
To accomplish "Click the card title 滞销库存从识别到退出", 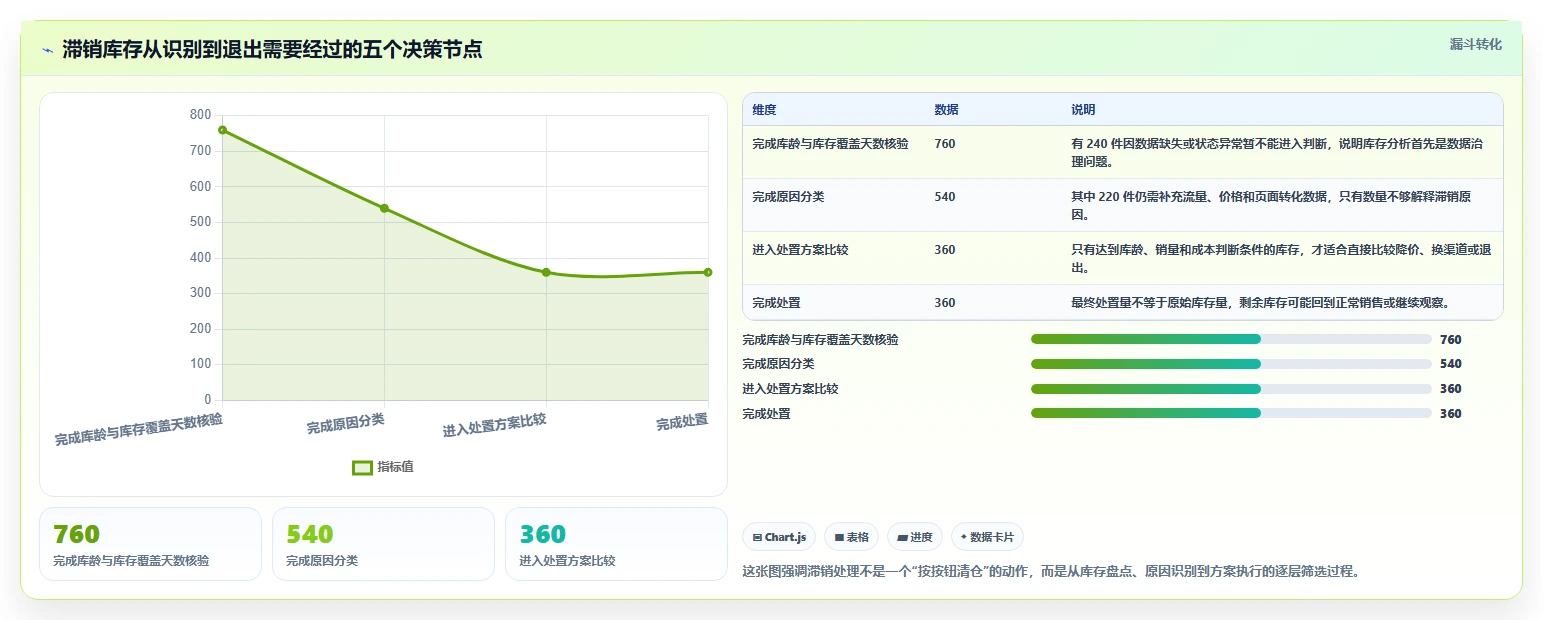I will 272,50.
